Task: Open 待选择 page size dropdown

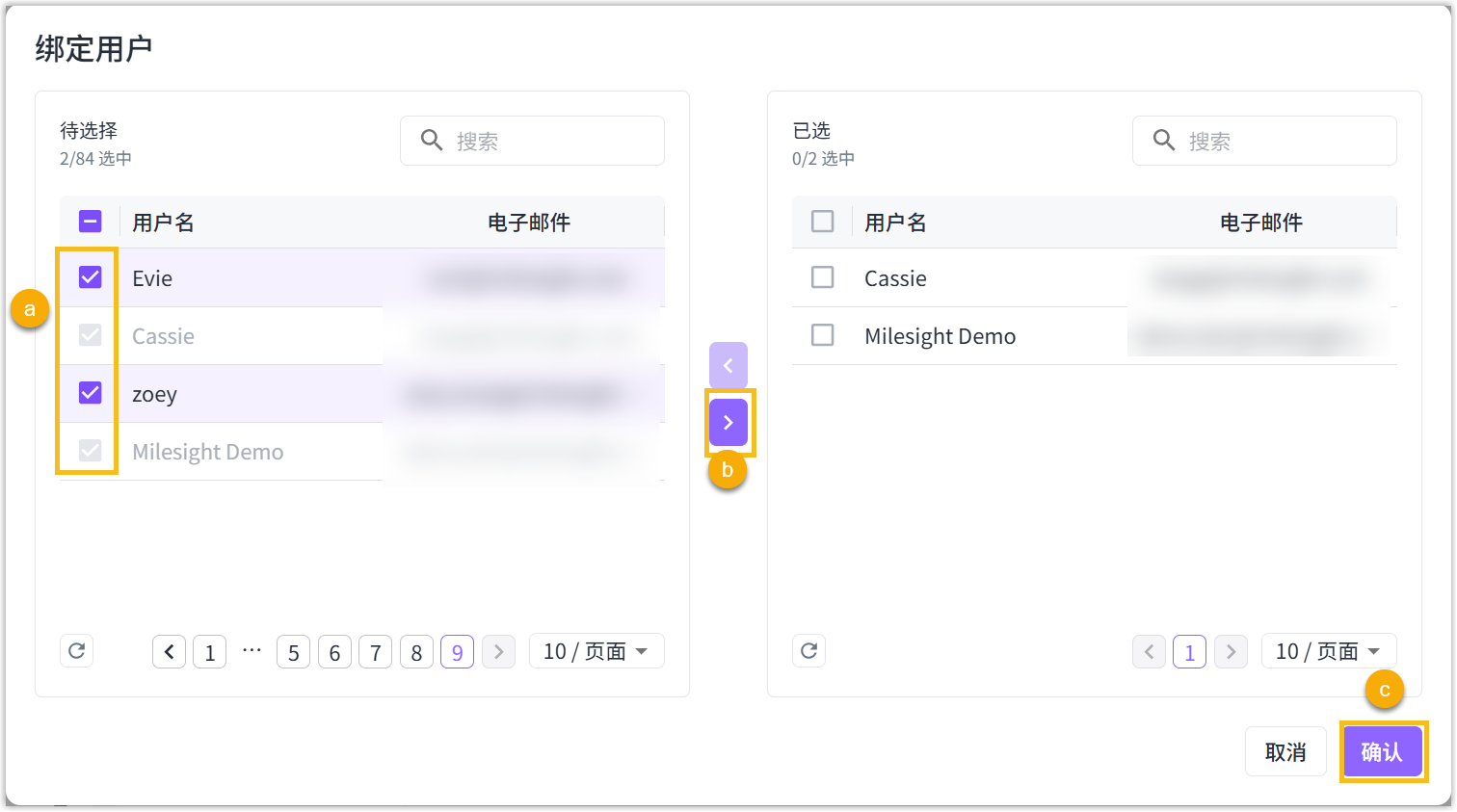Action: (x=596, y=651)
